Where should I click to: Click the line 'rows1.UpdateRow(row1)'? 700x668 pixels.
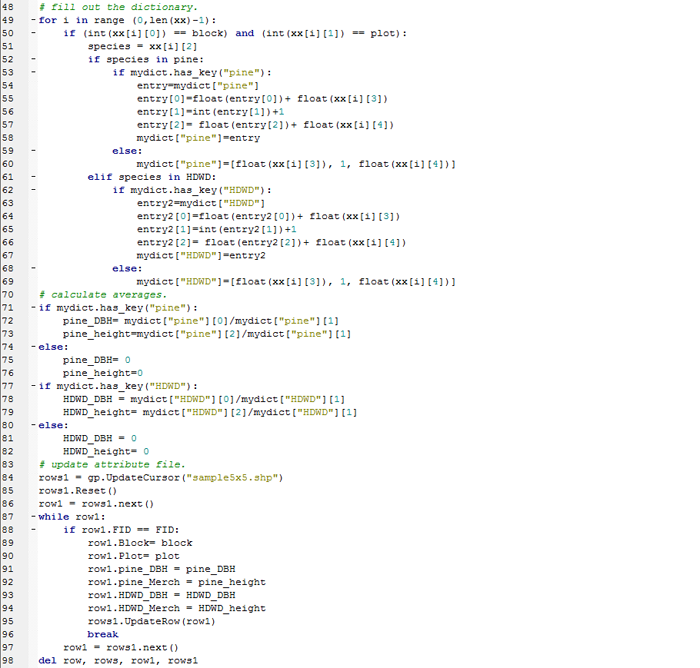point(151,621)
